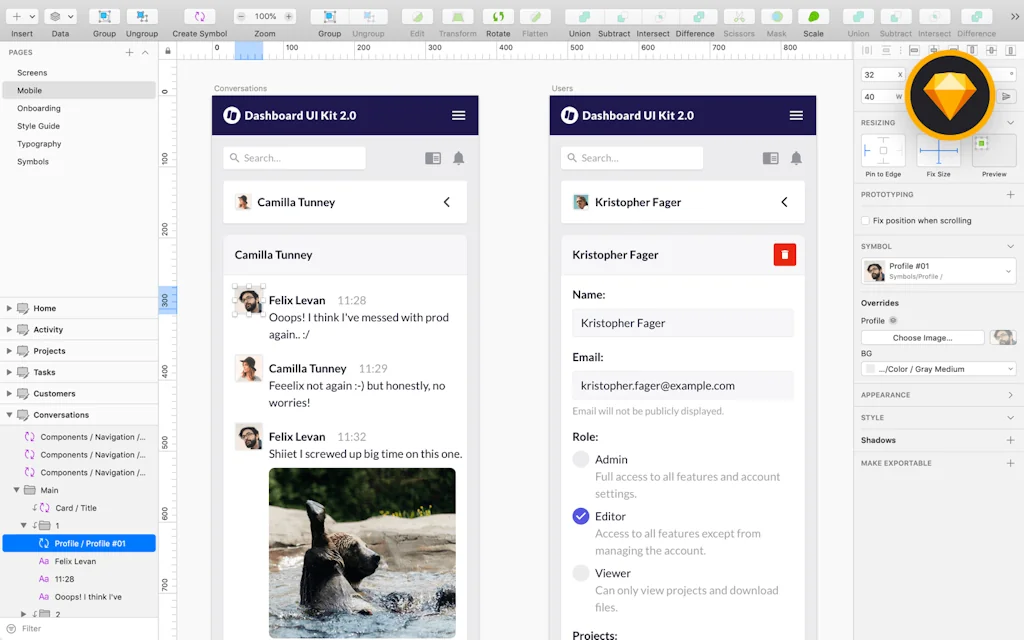Image resolution: width=1024 pixels, height=640 pixels.
Task: Click the Scissors tool
Action: pyautogui.click(x=739, y=16)
